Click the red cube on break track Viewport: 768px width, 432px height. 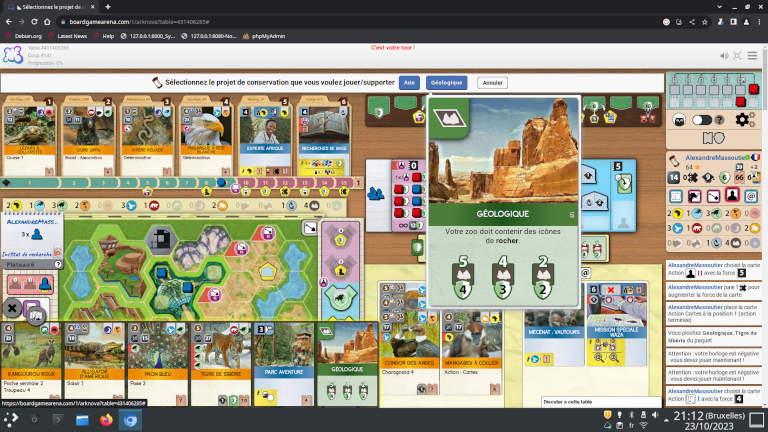753,89
